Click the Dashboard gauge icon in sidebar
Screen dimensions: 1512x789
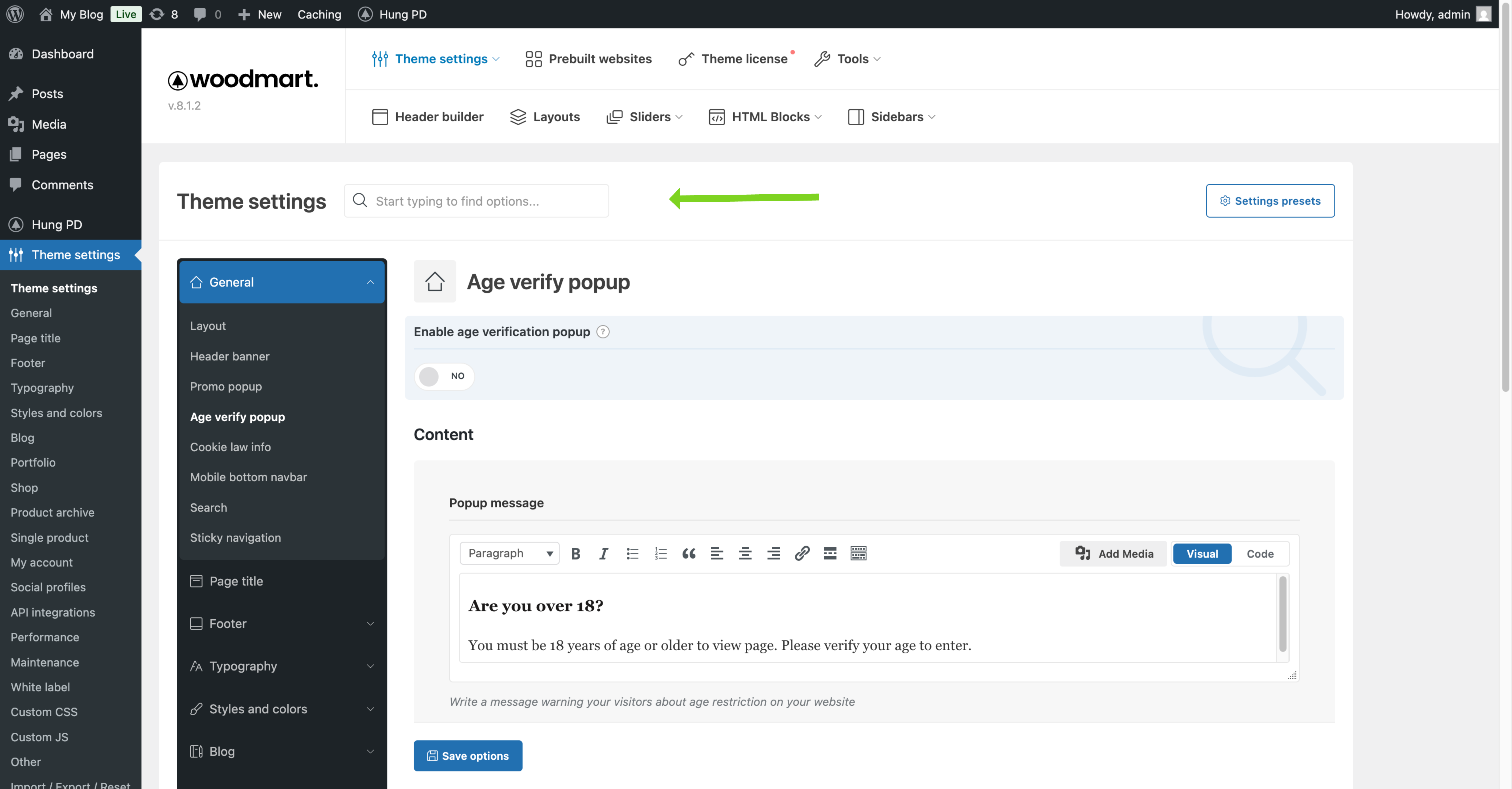[x=16, y=54]
